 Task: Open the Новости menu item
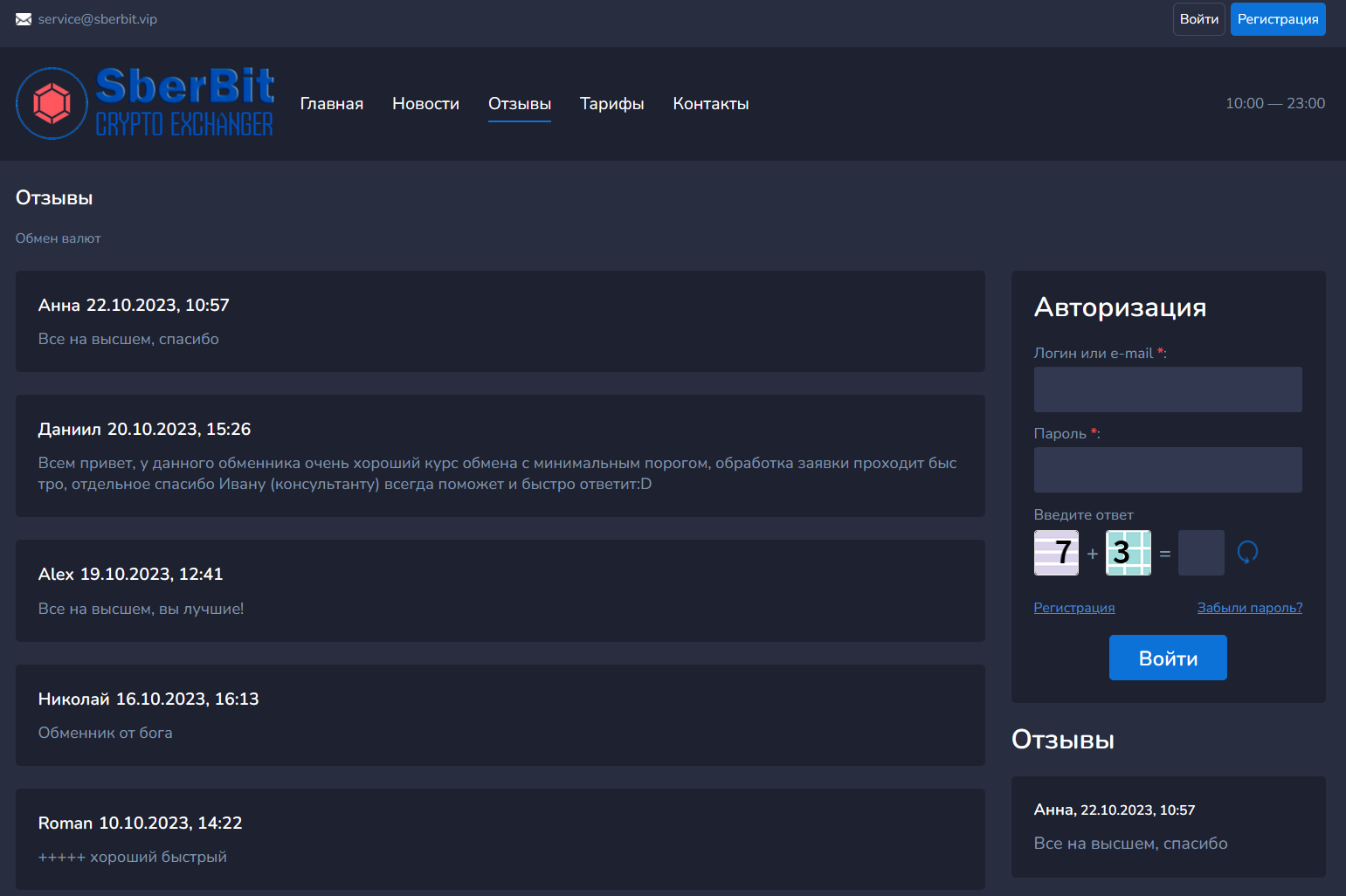[425, 104]
